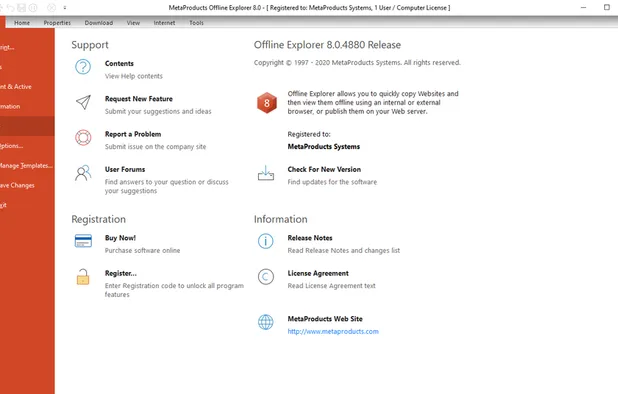
Task: Click the globe MetaProducts Web Site icon
Action: click(x=266, y=322)
